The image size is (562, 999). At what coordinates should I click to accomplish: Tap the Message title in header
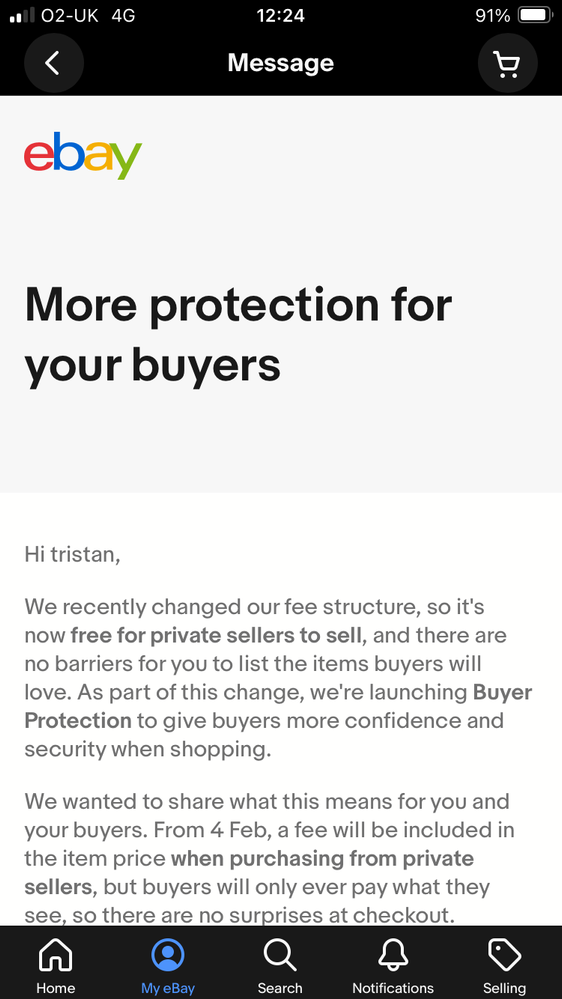coord(280,63)
